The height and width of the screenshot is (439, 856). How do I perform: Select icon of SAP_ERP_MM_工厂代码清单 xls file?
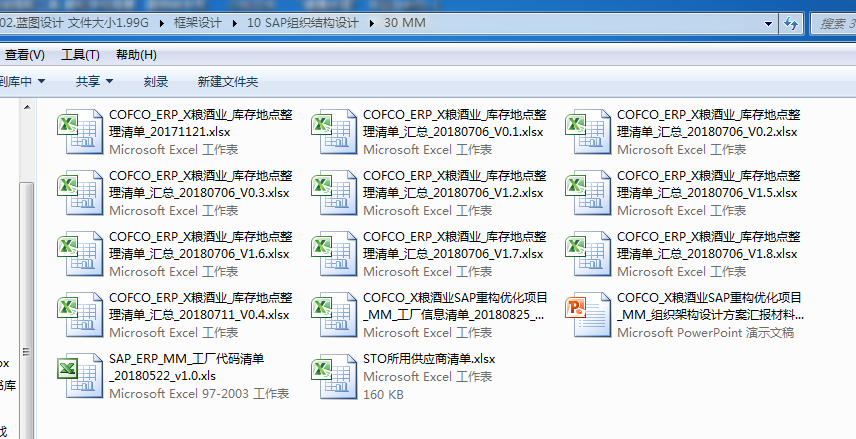(80, 376)
